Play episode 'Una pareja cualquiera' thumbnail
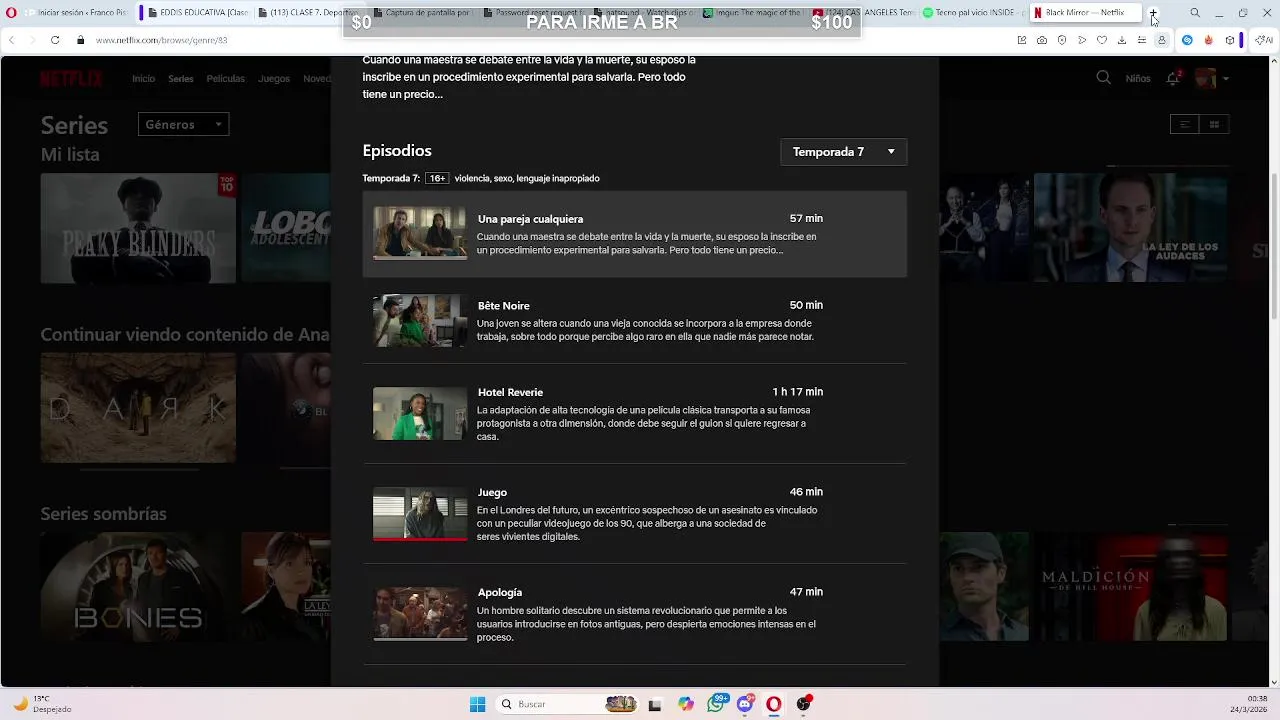 coord(420,233)
